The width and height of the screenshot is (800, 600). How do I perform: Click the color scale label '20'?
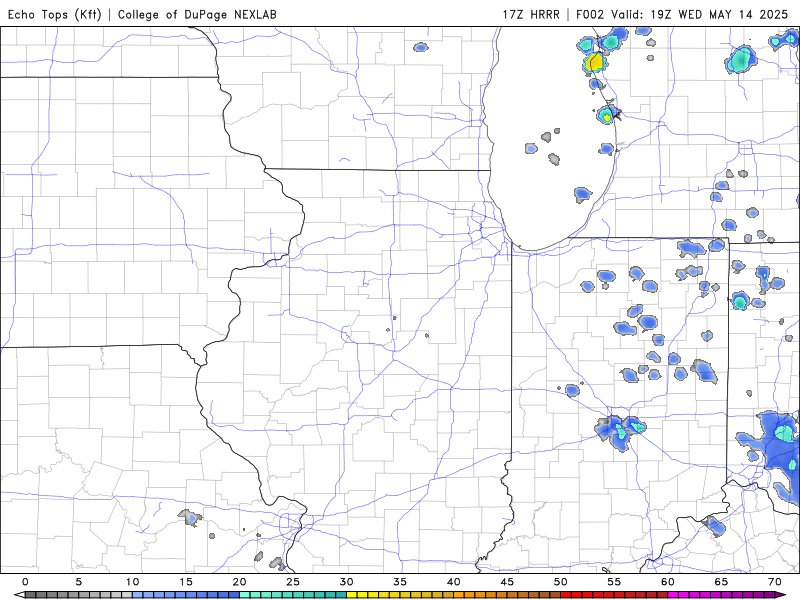(x=239, y=582)
